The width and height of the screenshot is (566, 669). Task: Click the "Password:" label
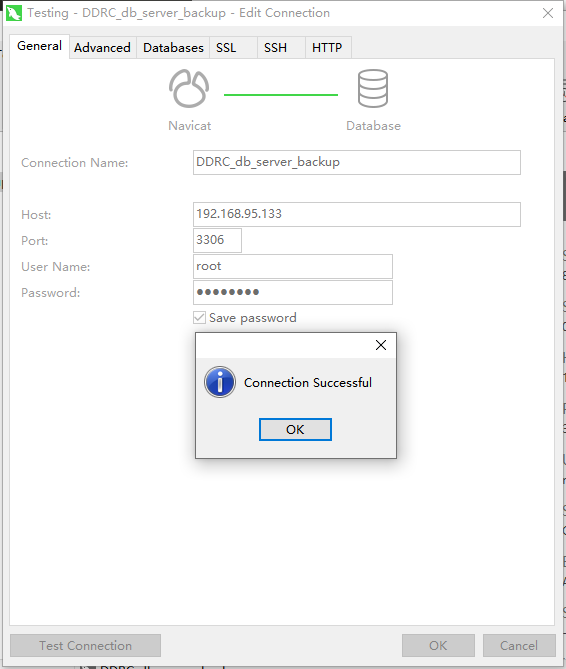[x=50, y=293]
